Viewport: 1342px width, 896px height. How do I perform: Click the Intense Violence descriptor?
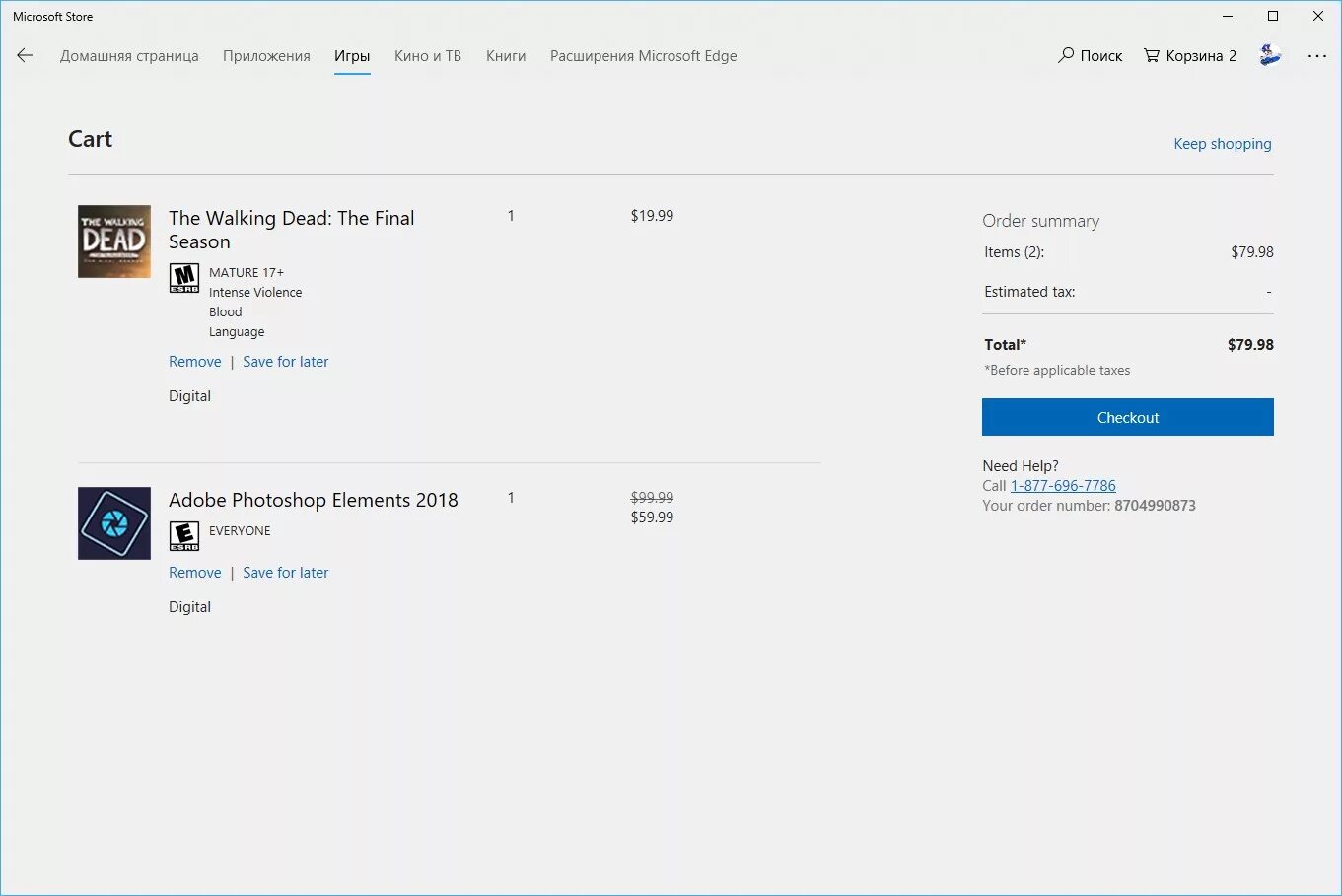click(255, 293)
